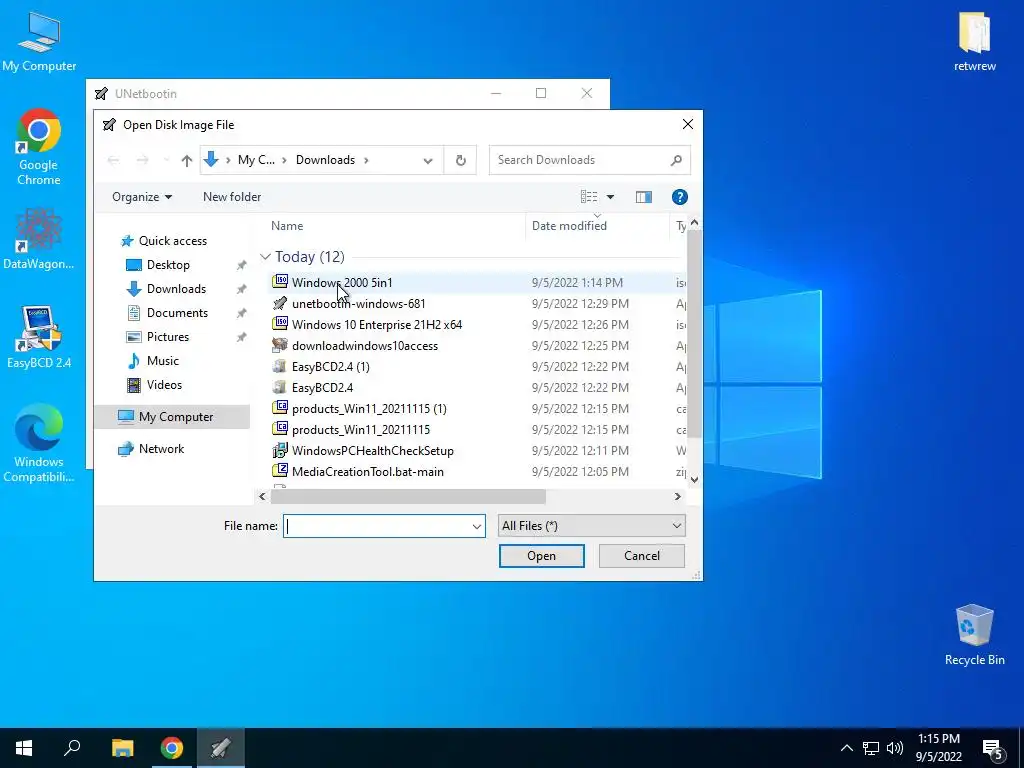Select Music in navigation pane
This screenshot has height=768, width=1024.
[162, 361]
